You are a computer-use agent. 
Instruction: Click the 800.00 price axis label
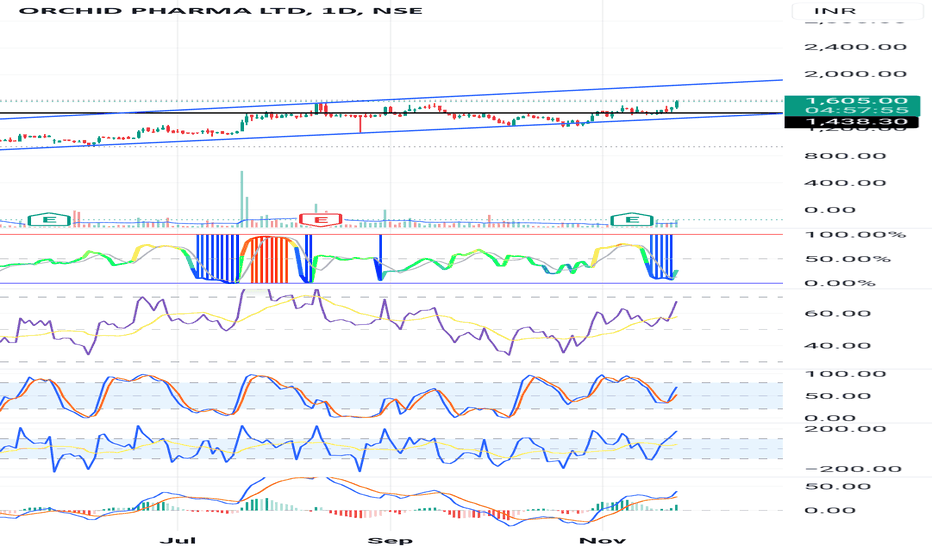pyautogui.click(x=845, y=156)
